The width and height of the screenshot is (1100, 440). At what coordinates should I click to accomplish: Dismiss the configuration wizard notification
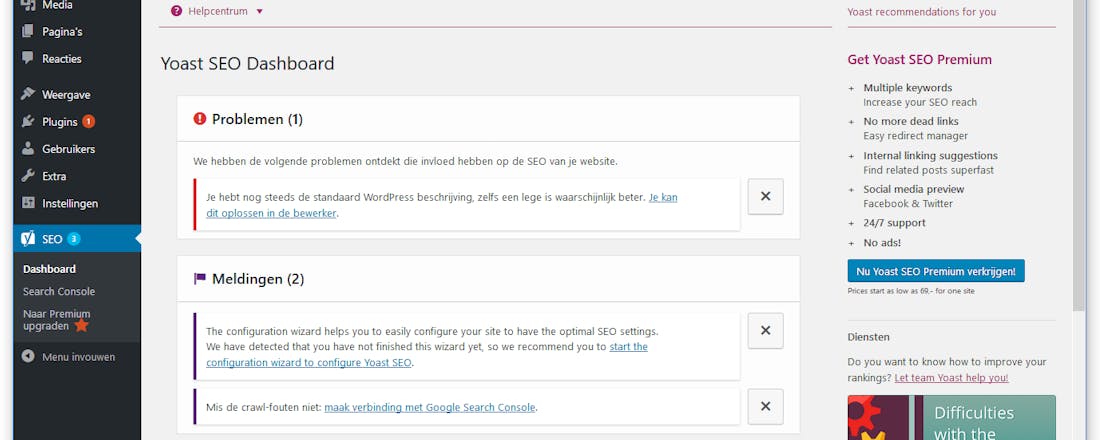coord(765,331)
